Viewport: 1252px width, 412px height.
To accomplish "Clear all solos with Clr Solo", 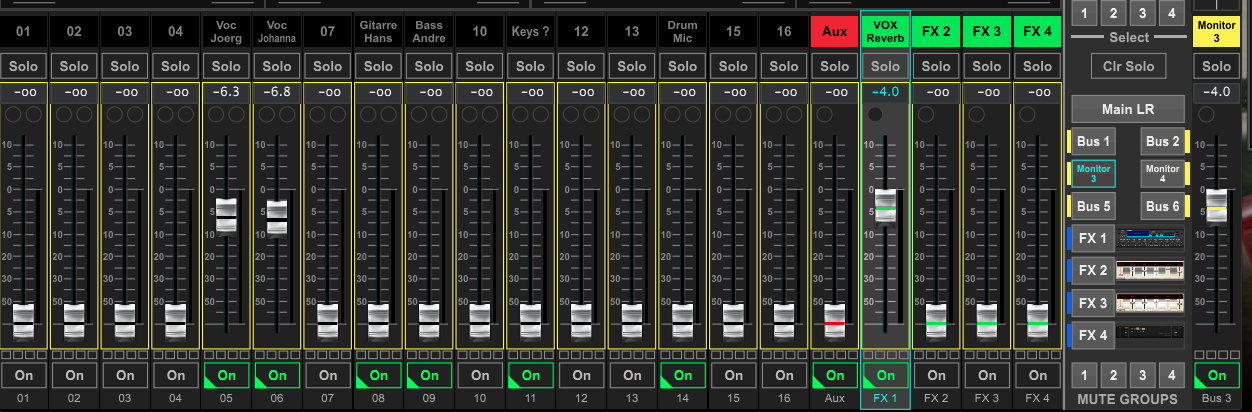I will pos(1128,67).
